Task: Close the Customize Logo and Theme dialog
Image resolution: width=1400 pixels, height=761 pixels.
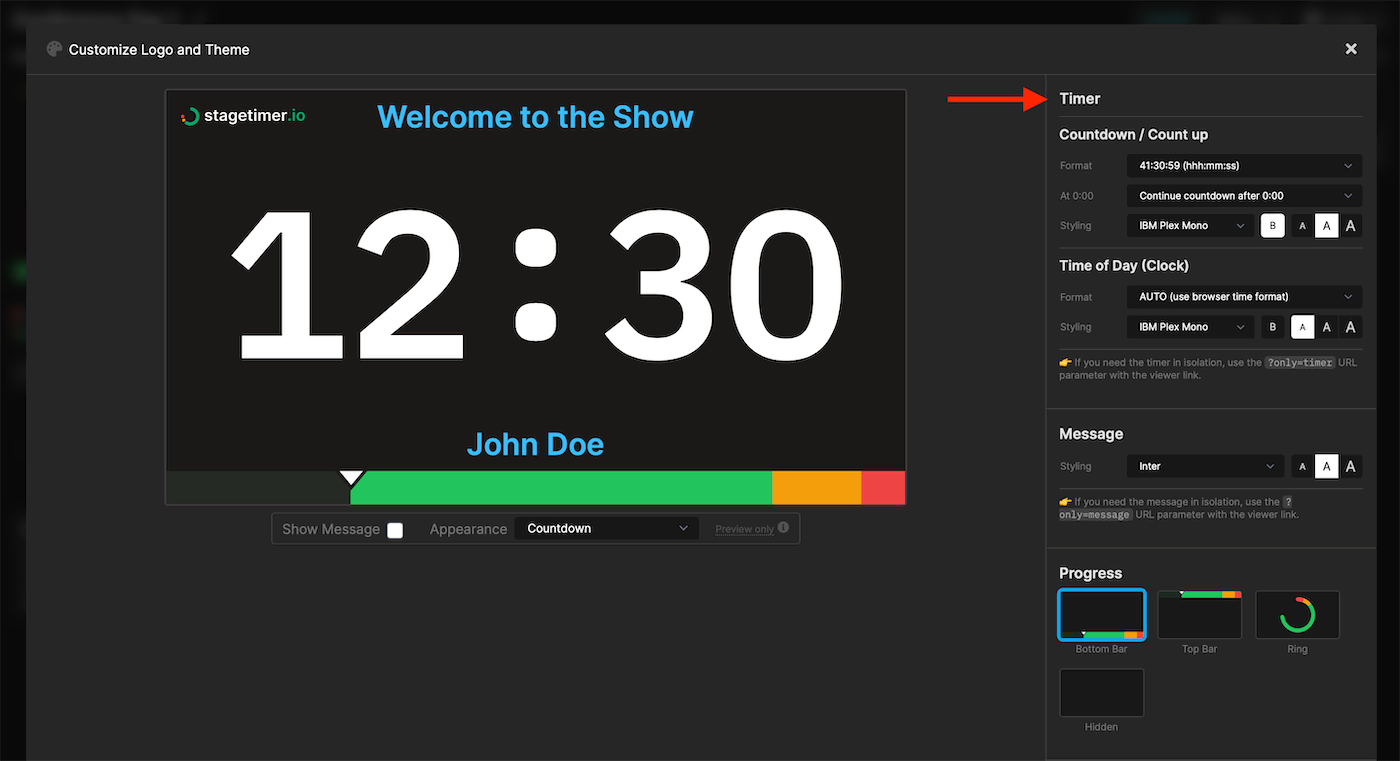Action: 1350,48
